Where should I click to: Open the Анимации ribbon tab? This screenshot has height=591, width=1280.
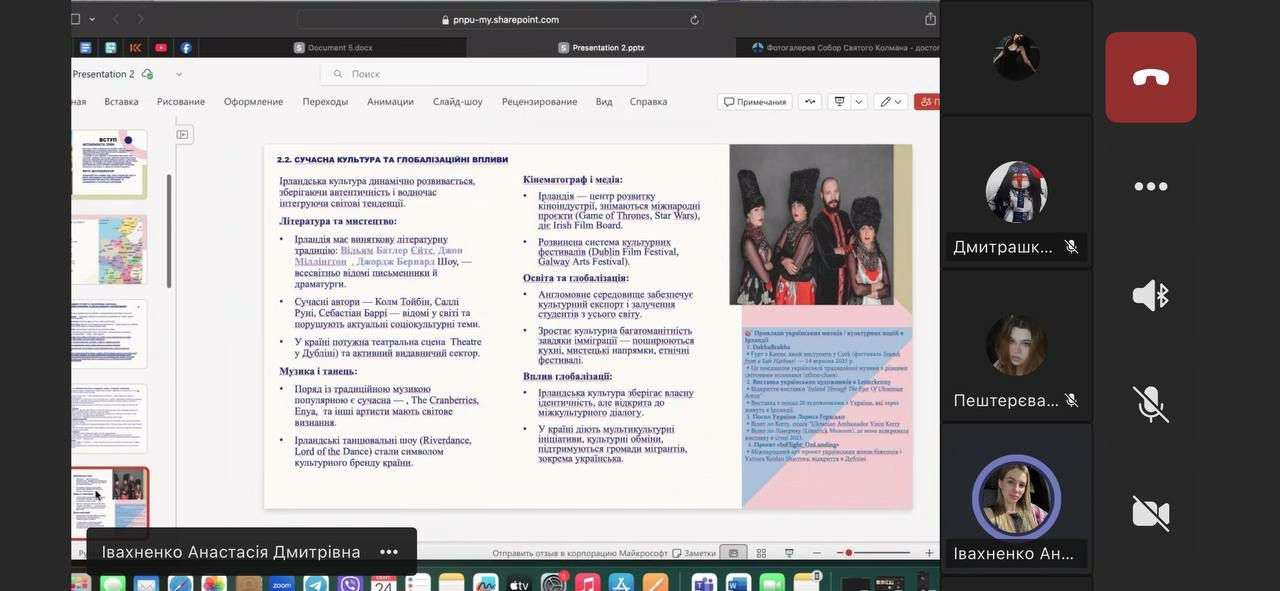[390, 102]
